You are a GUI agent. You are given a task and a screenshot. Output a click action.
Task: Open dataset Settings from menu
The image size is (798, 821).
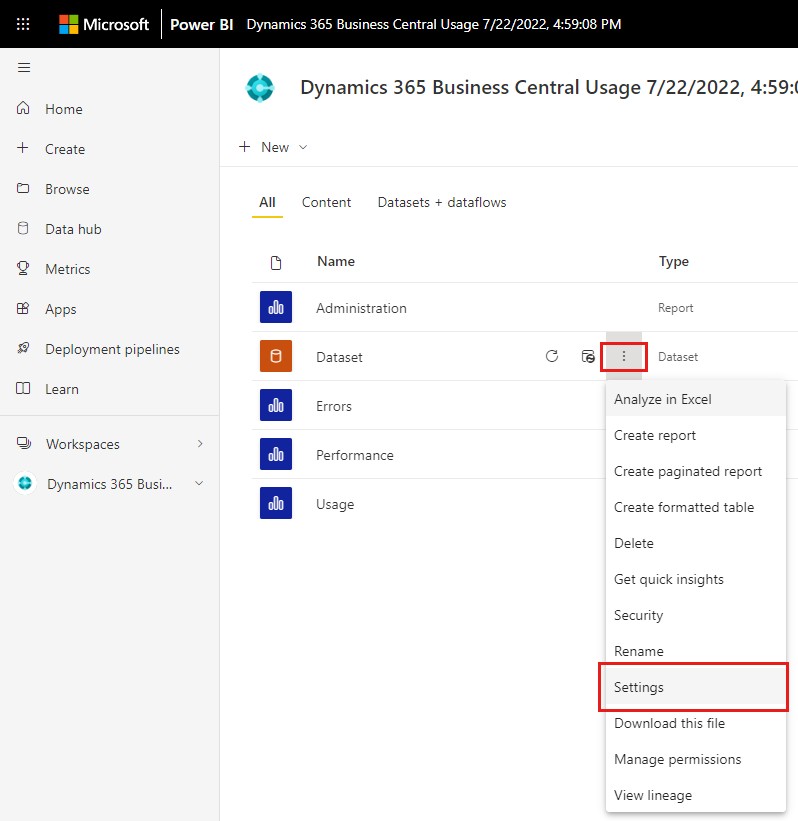point(696,687)
